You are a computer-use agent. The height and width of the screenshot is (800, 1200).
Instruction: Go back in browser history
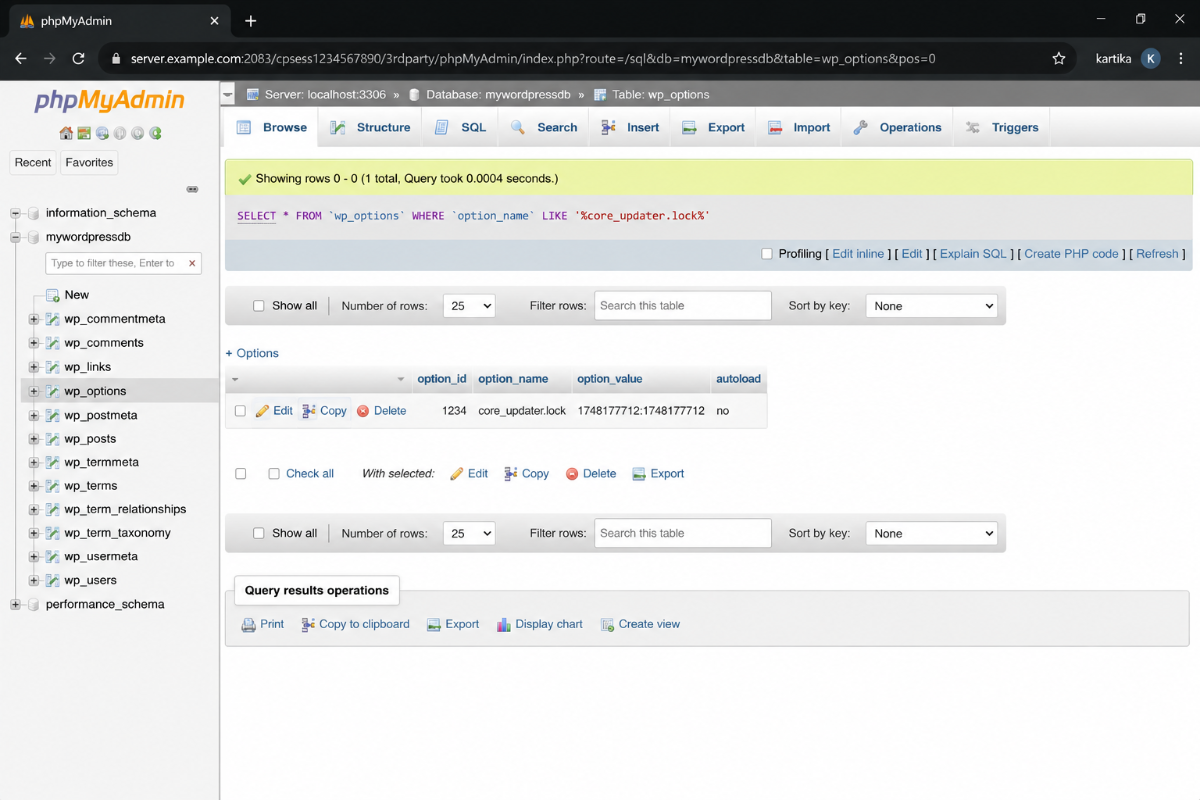click(x=21, y=59)
